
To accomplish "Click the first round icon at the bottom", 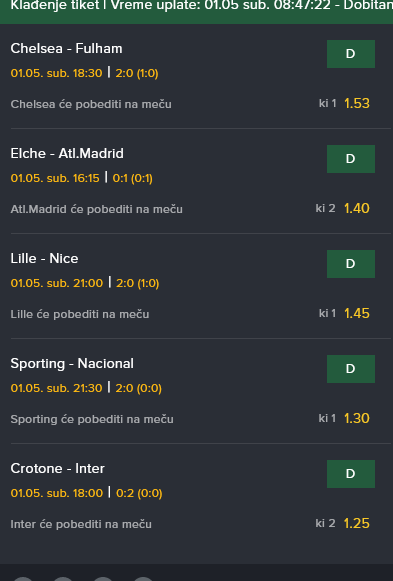I will [23, 579].
